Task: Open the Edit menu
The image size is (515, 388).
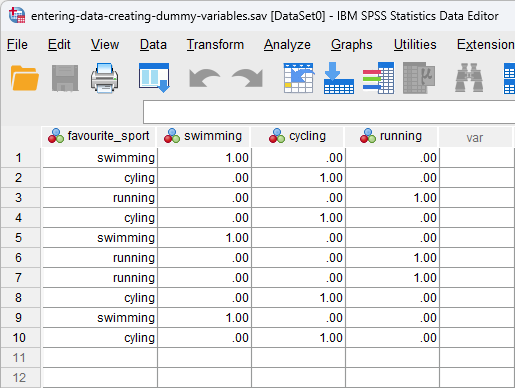Action: click(x=59, y=45)
